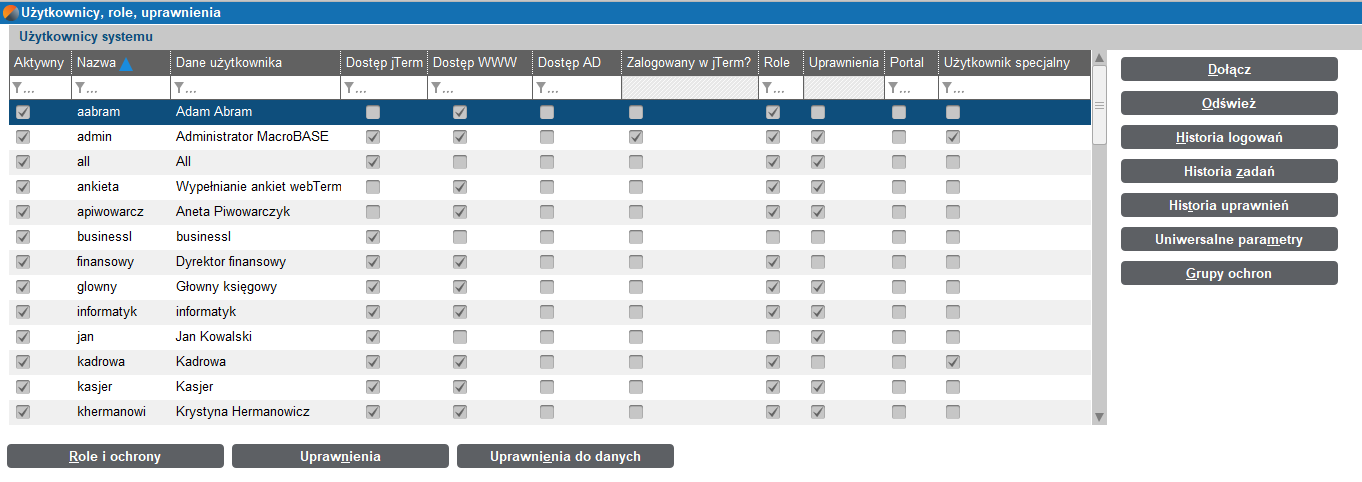The height and width of the screenshot is (482, 1362).
Task: Click scrollbar down arrow of the user table
Action: 1099,417
